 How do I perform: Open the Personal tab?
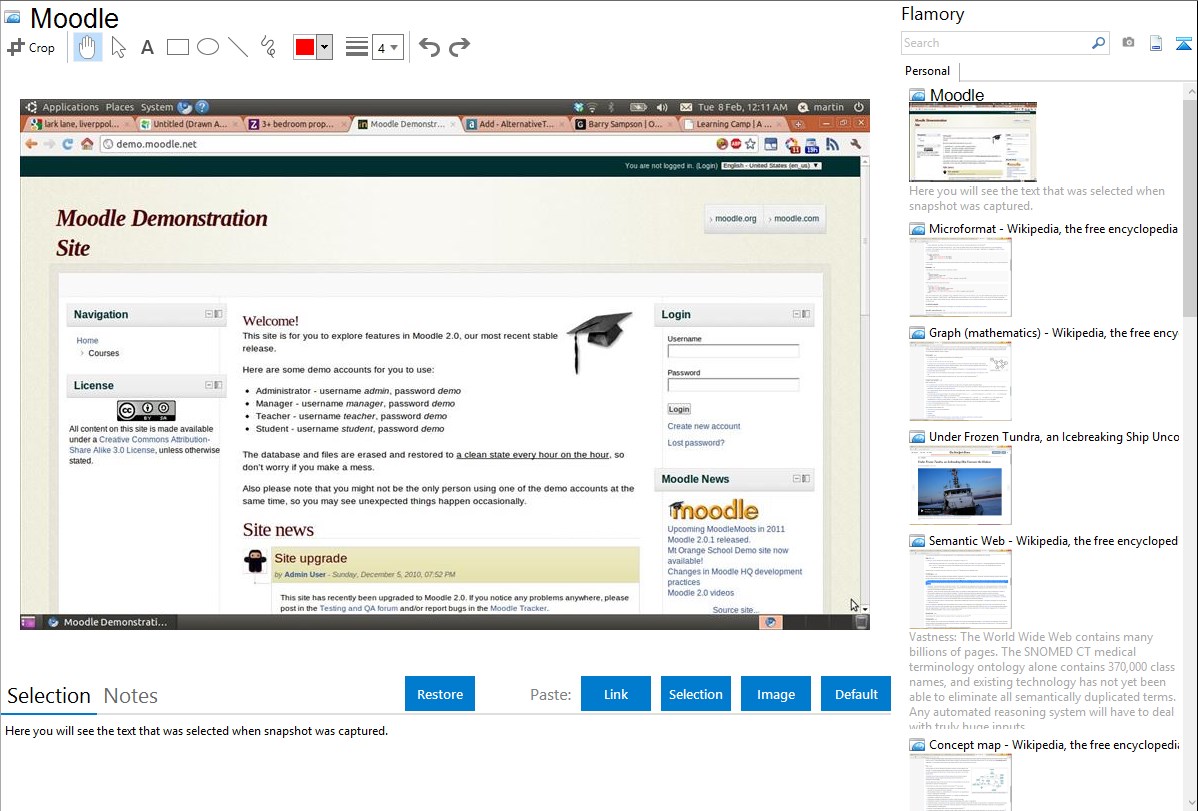tap(927, 71)
